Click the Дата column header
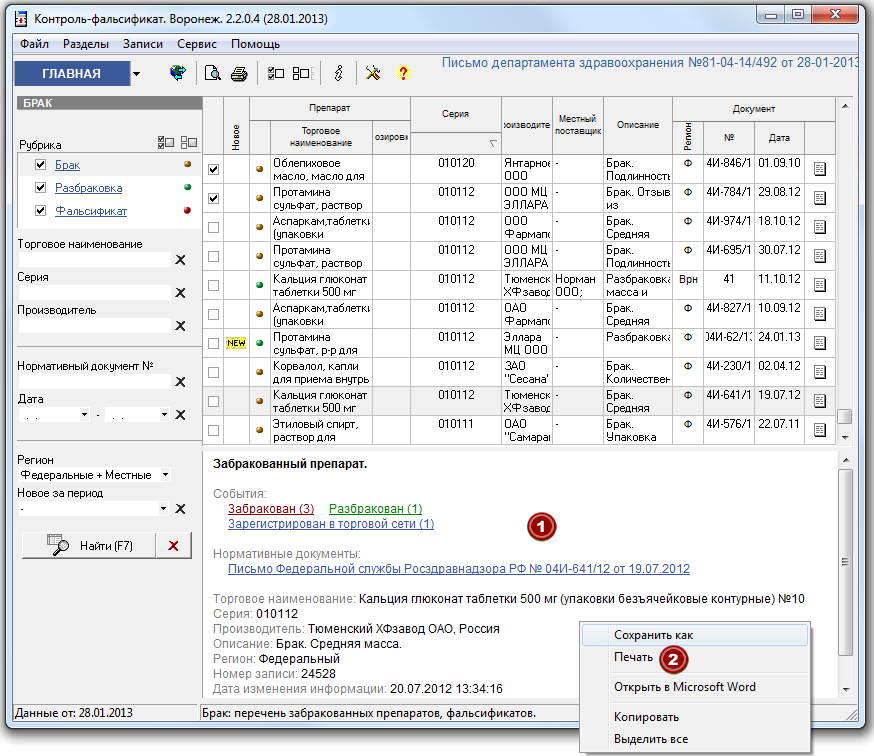874x756 pixels. click(x=779, y=138)
